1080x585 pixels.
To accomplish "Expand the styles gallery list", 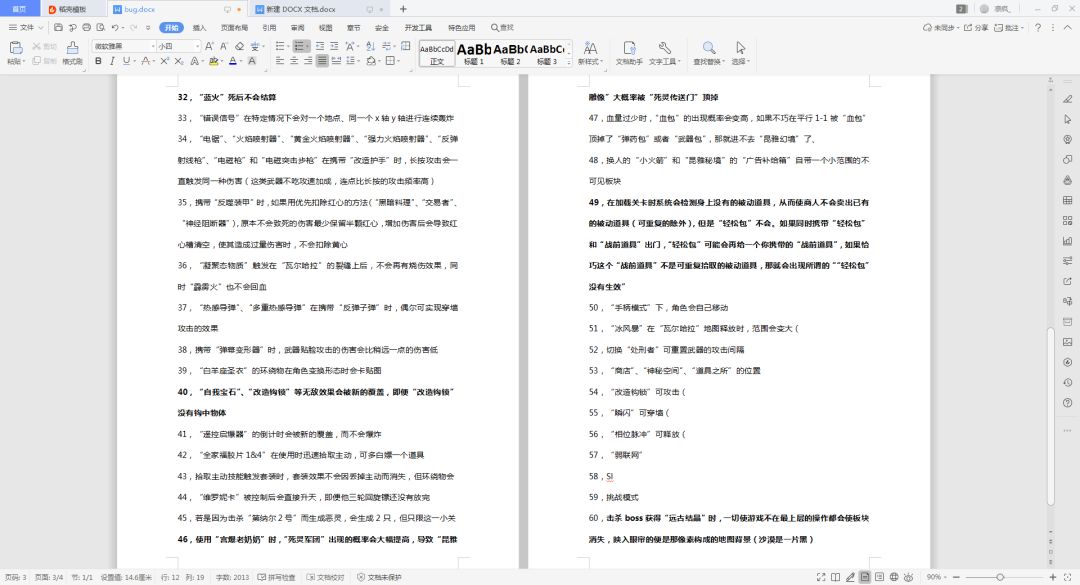I will (x=569, y=63).
